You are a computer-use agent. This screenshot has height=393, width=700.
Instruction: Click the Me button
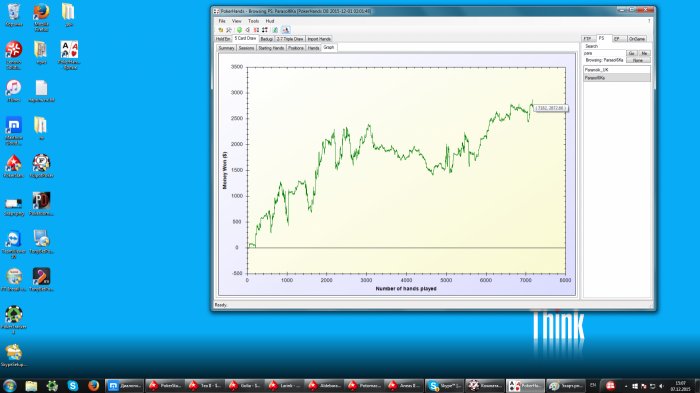(644, 53)
